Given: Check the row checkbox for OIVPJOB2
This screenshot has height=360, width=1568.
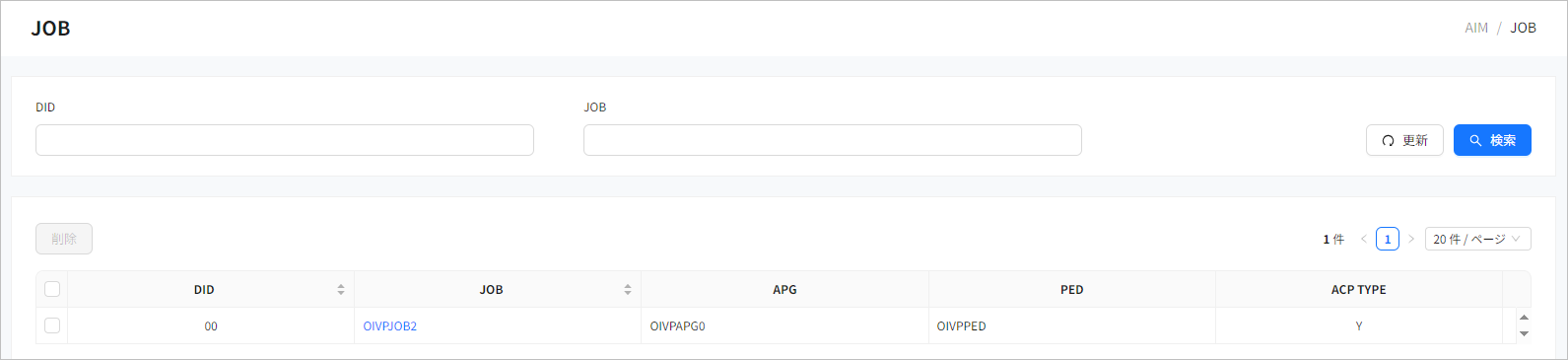Looking at the screenshot, I should click(x=52, y=325).
